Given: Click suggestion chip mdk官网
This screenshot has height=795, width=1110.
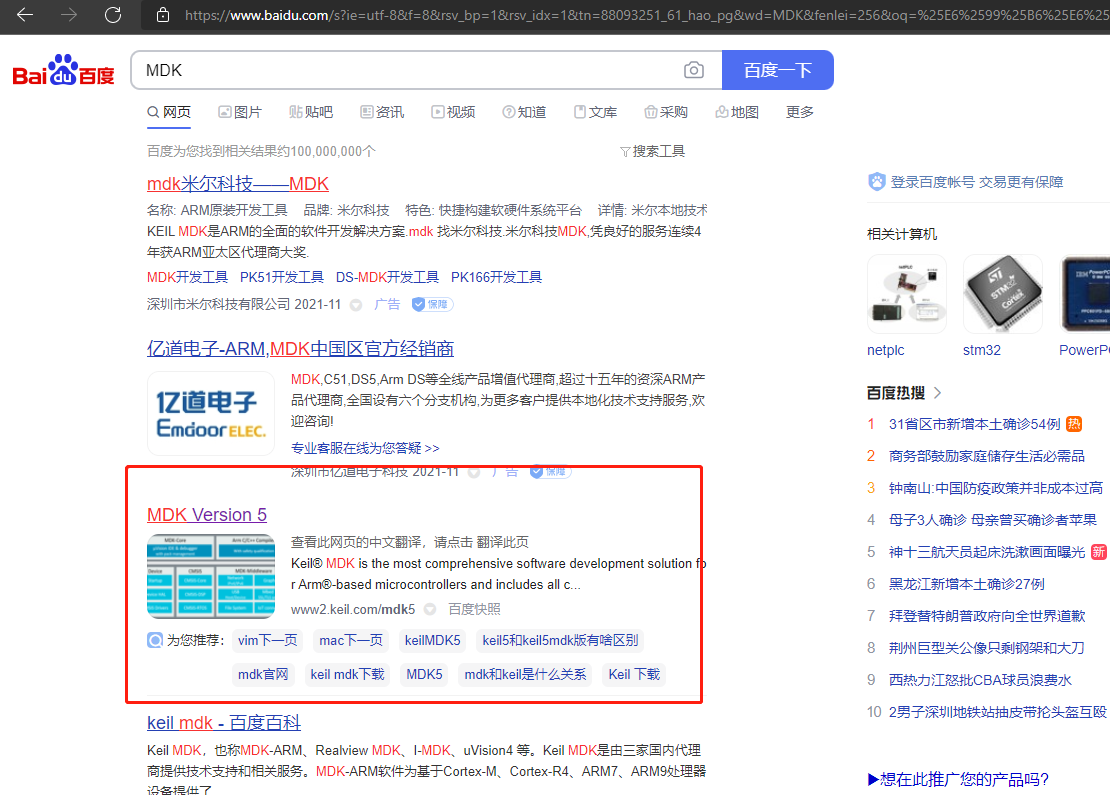Looking at the screenshot, I should click(263, 675).
